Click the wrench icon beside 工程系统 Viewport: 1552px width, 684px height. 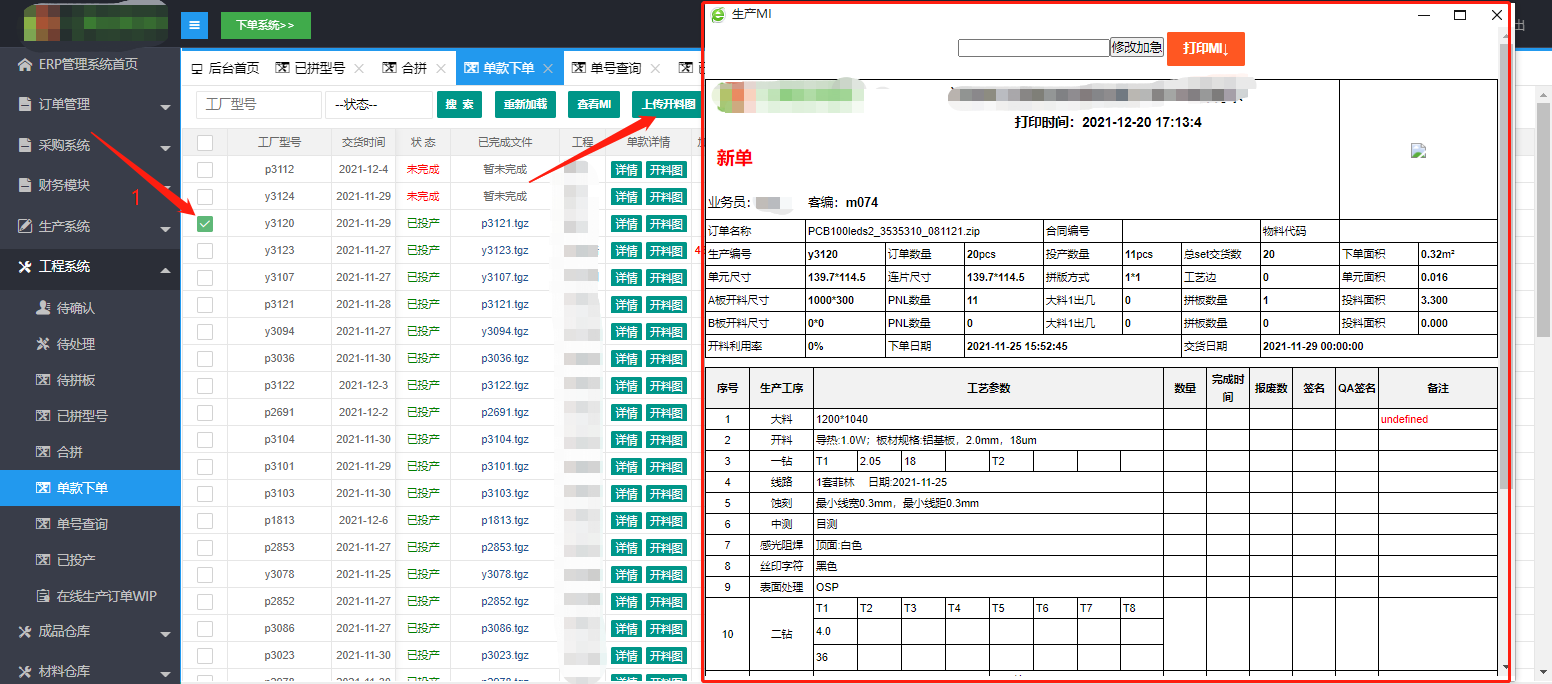[x=25, y=267]
